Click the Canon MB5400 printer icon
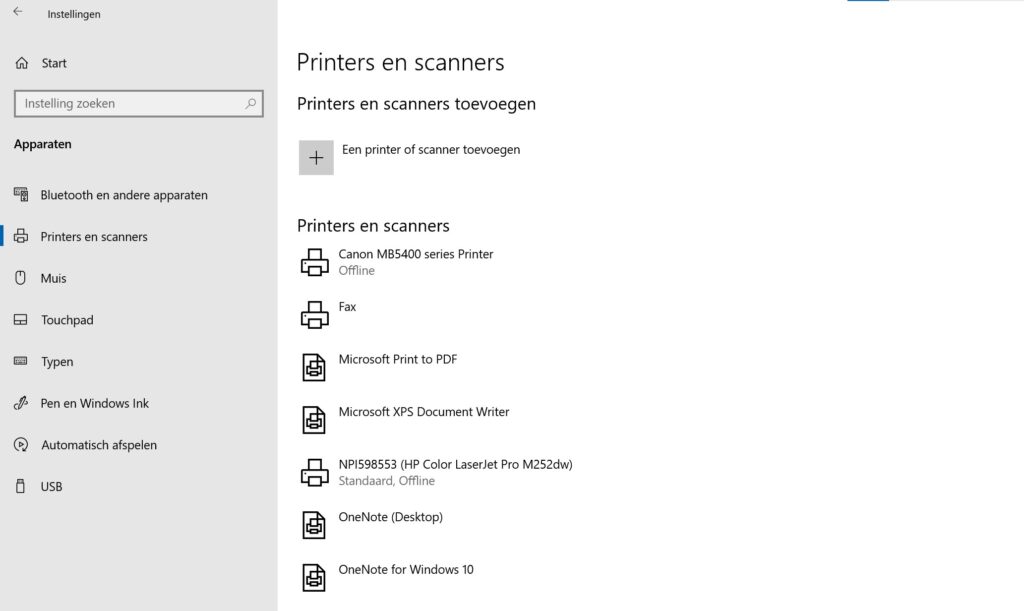 pyautogui.click(x=315, y=262)
